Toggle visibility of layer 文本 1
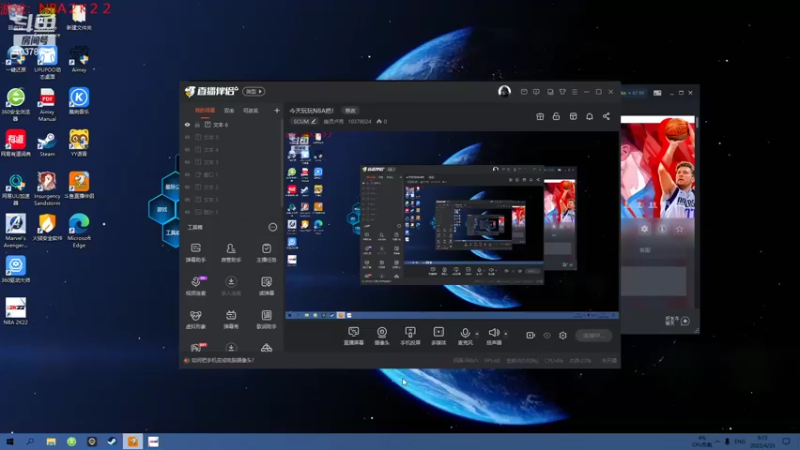Image resolution: width=800 pixels, height=450 pixels. point(187,199)
